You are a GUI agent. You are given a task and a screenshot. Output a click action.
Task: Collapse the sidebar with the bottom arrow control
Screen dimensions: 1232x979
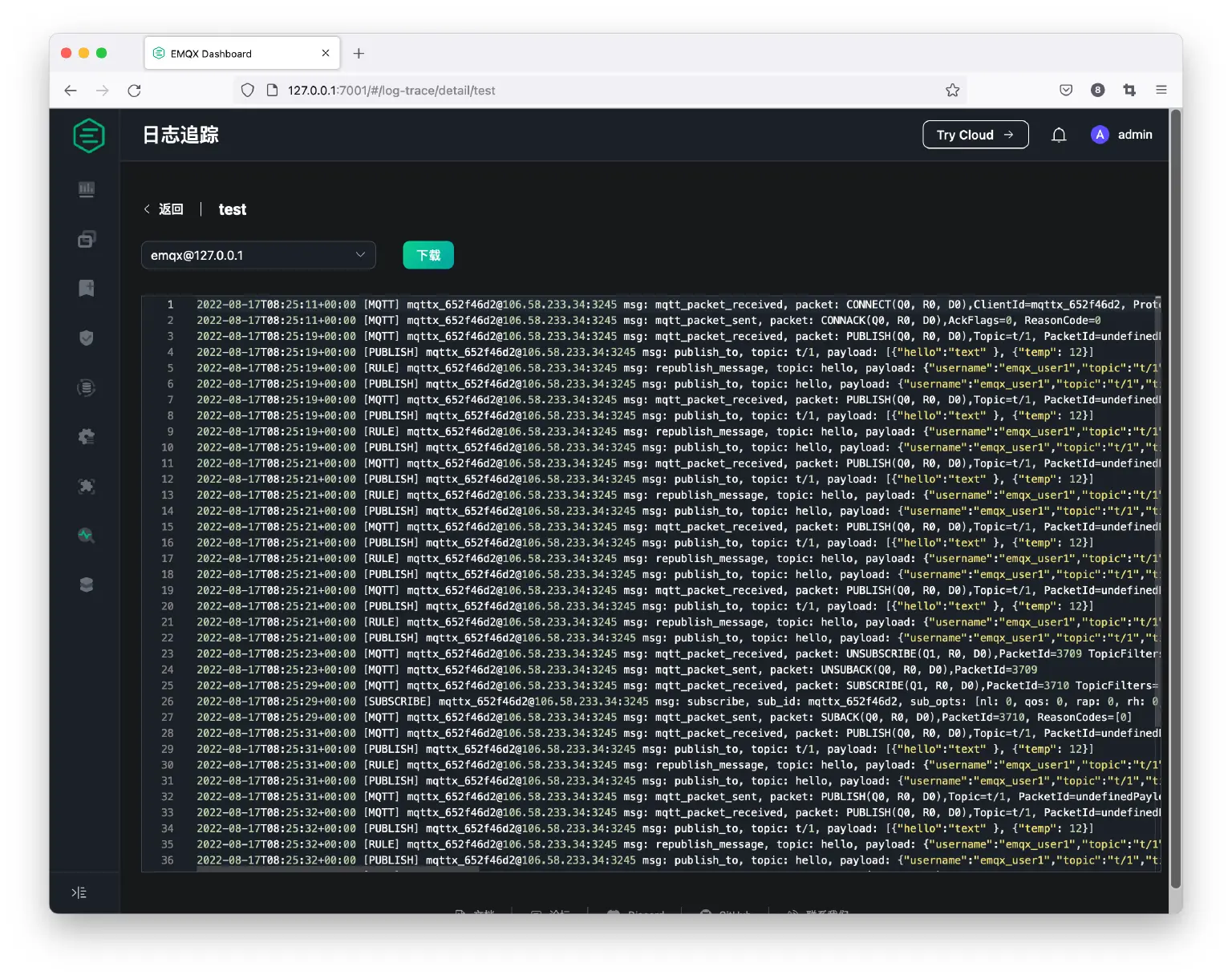point(79,892)
